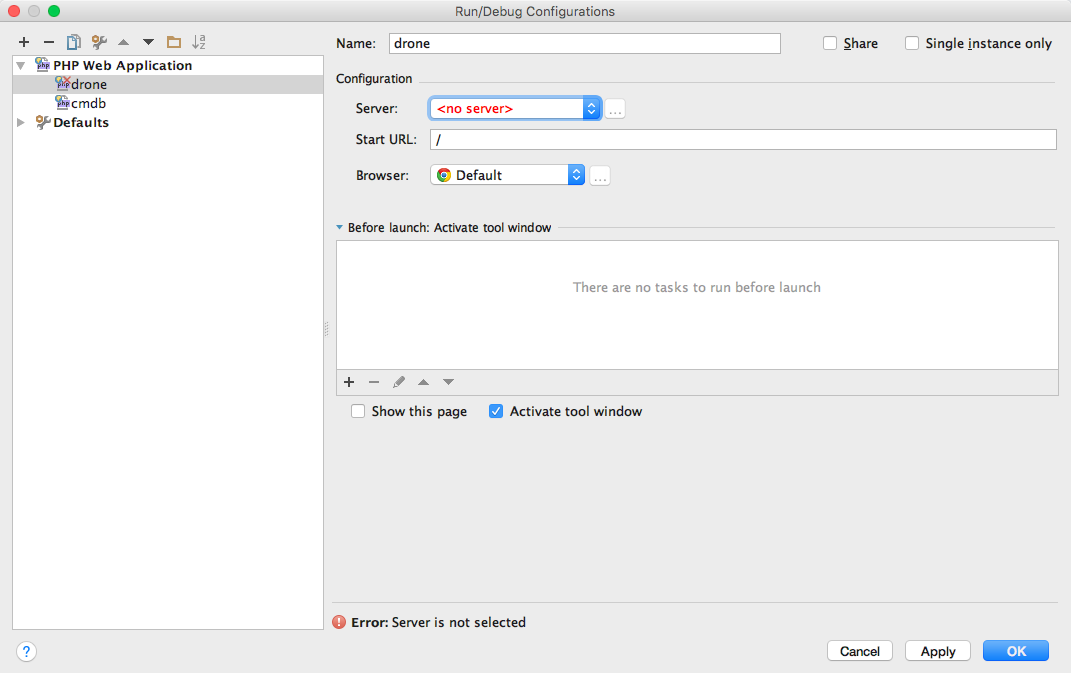Screen dimensions: 1071x673
Task: Click the There are no tasks text
Action: 697,288
